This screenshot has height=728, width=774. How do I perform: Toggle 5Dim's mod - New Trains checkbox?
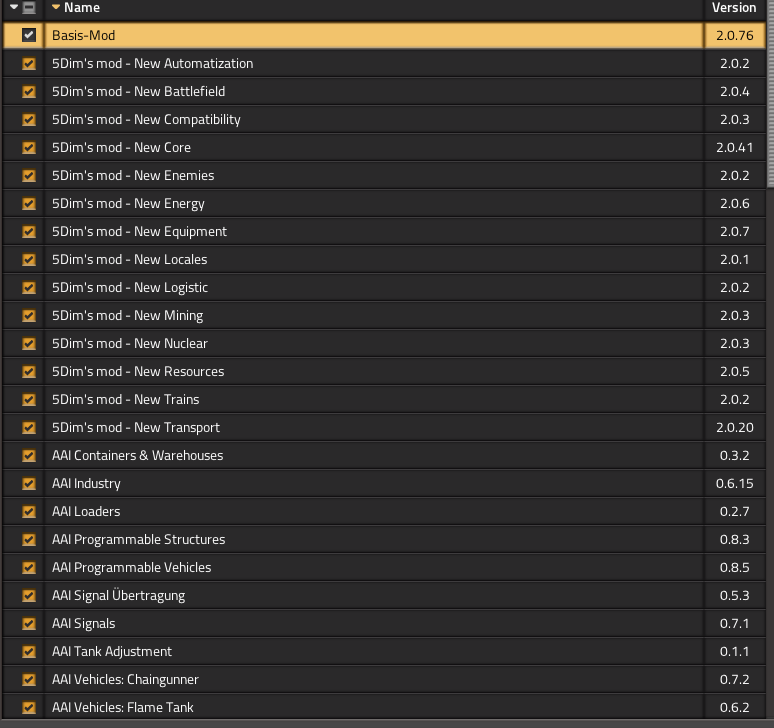point(29,399)
